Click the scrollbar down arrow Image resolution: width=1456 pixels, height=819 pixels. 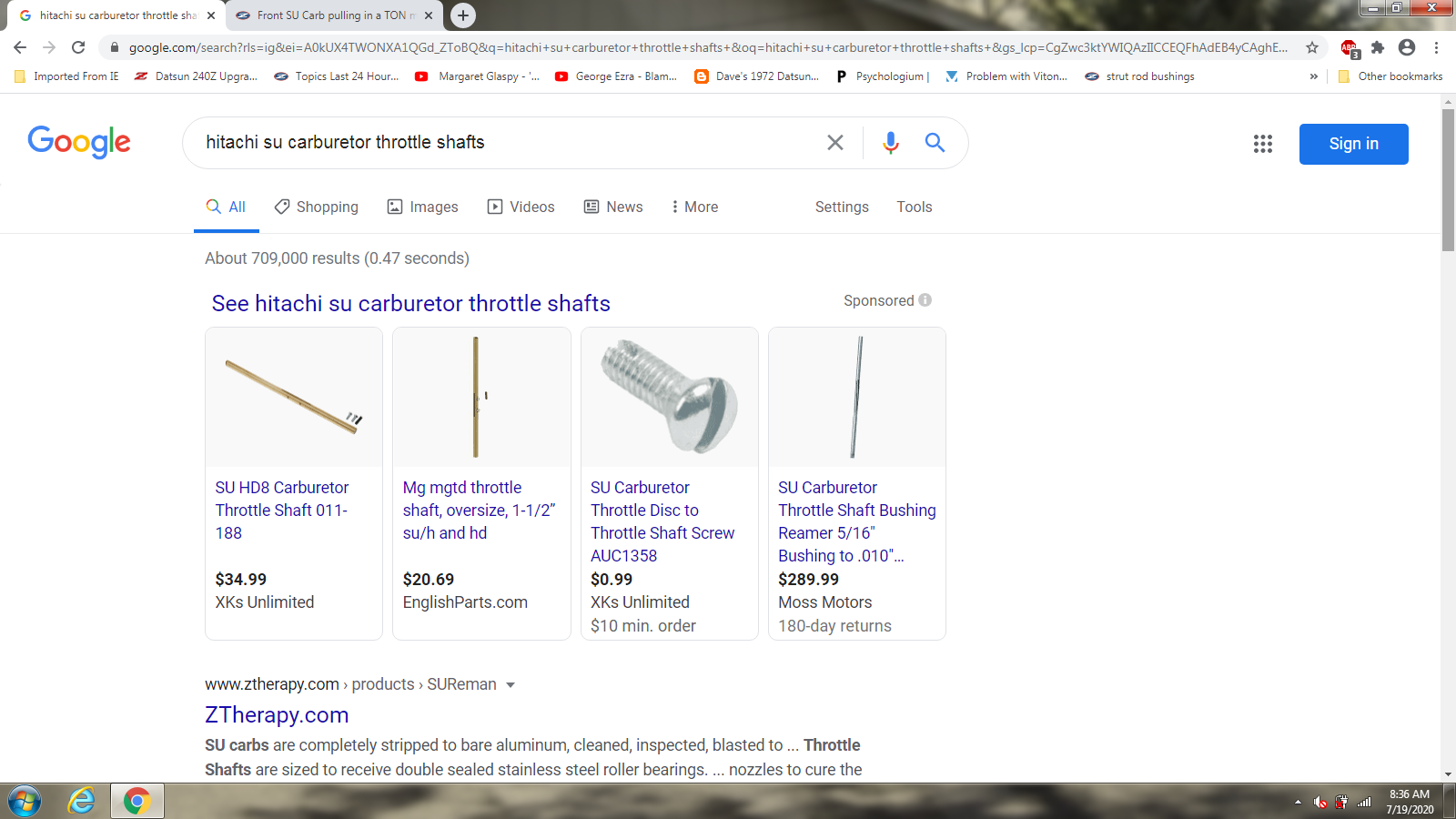coord(1448,774)
